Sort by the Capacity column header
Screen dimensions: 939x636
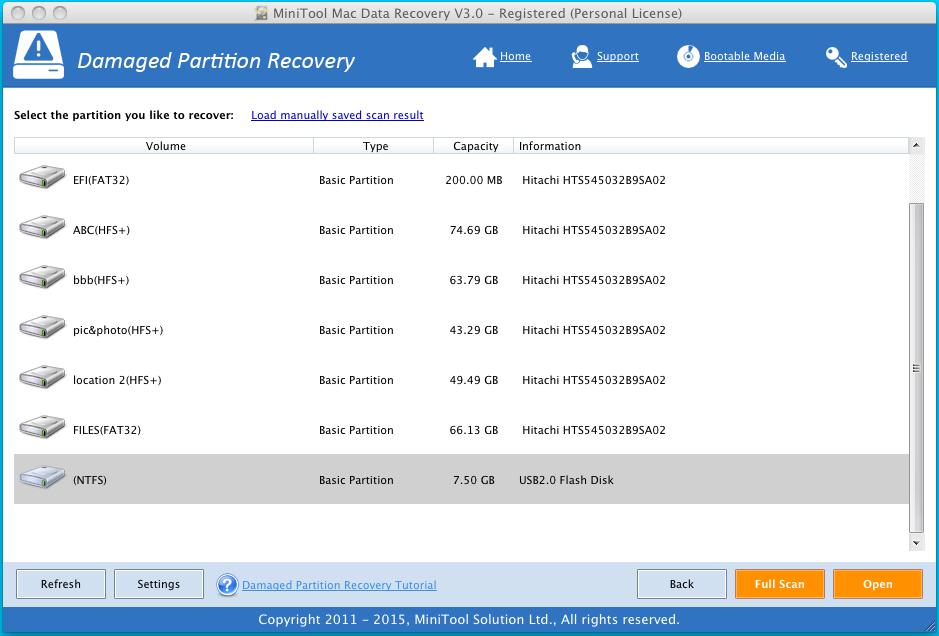474,146
